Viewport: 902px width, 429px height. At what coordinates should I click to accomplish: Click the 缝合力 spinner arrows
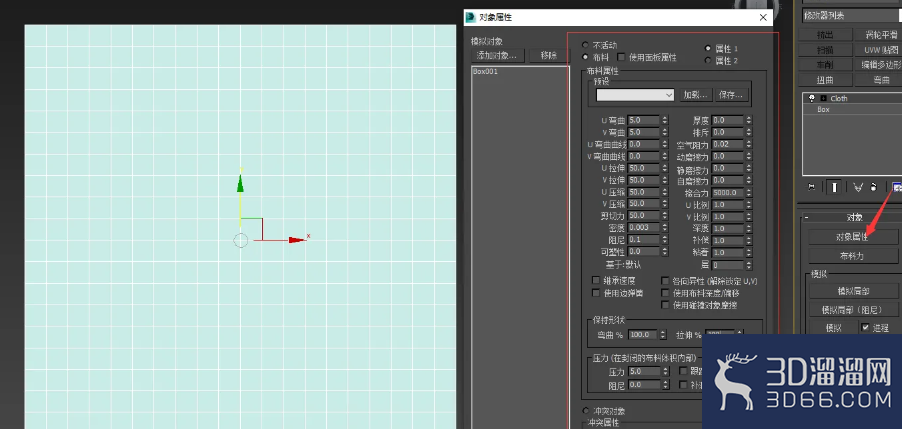[748, 193]
